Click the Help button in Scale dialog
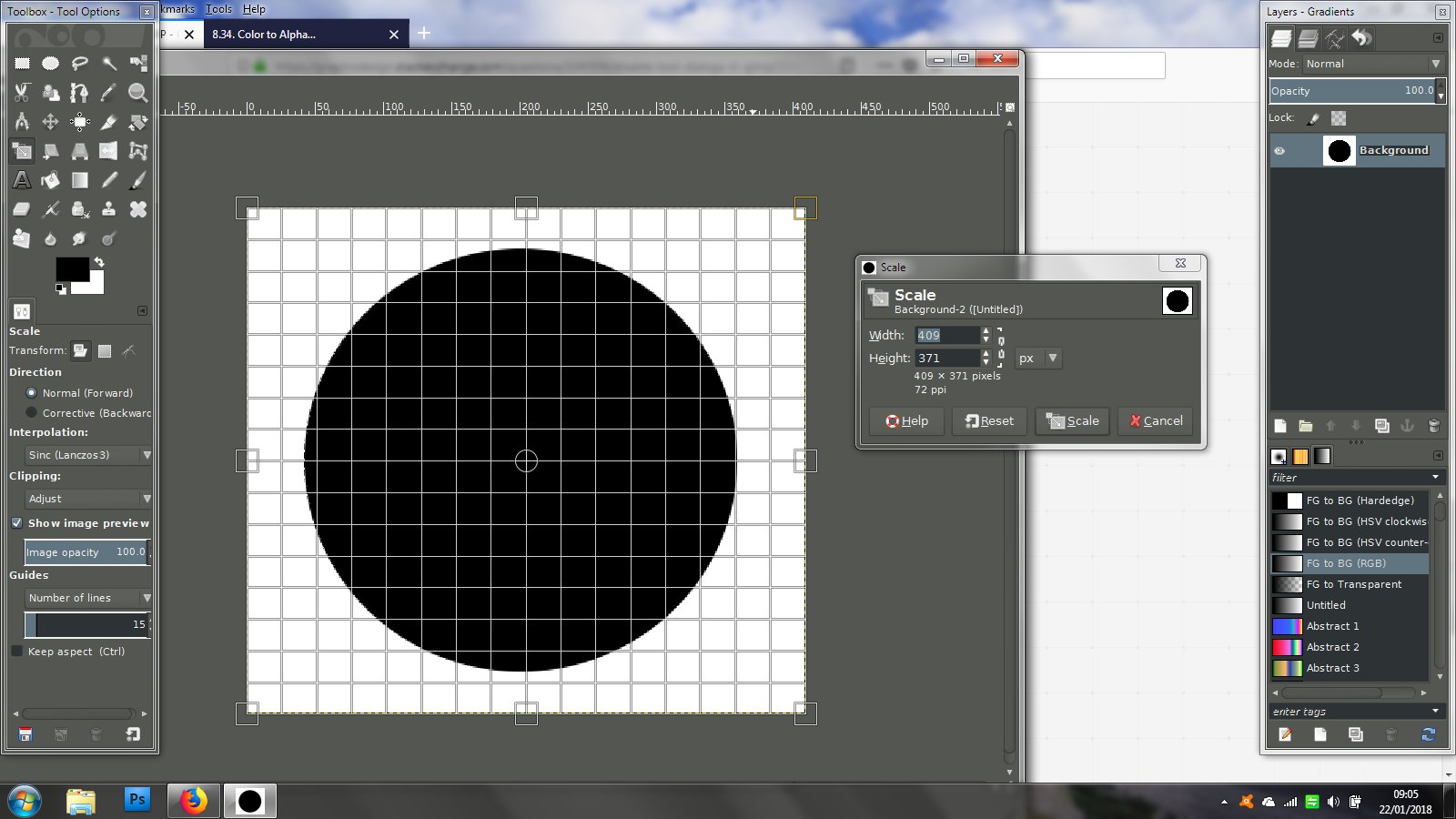 click(x=906, y=421)
